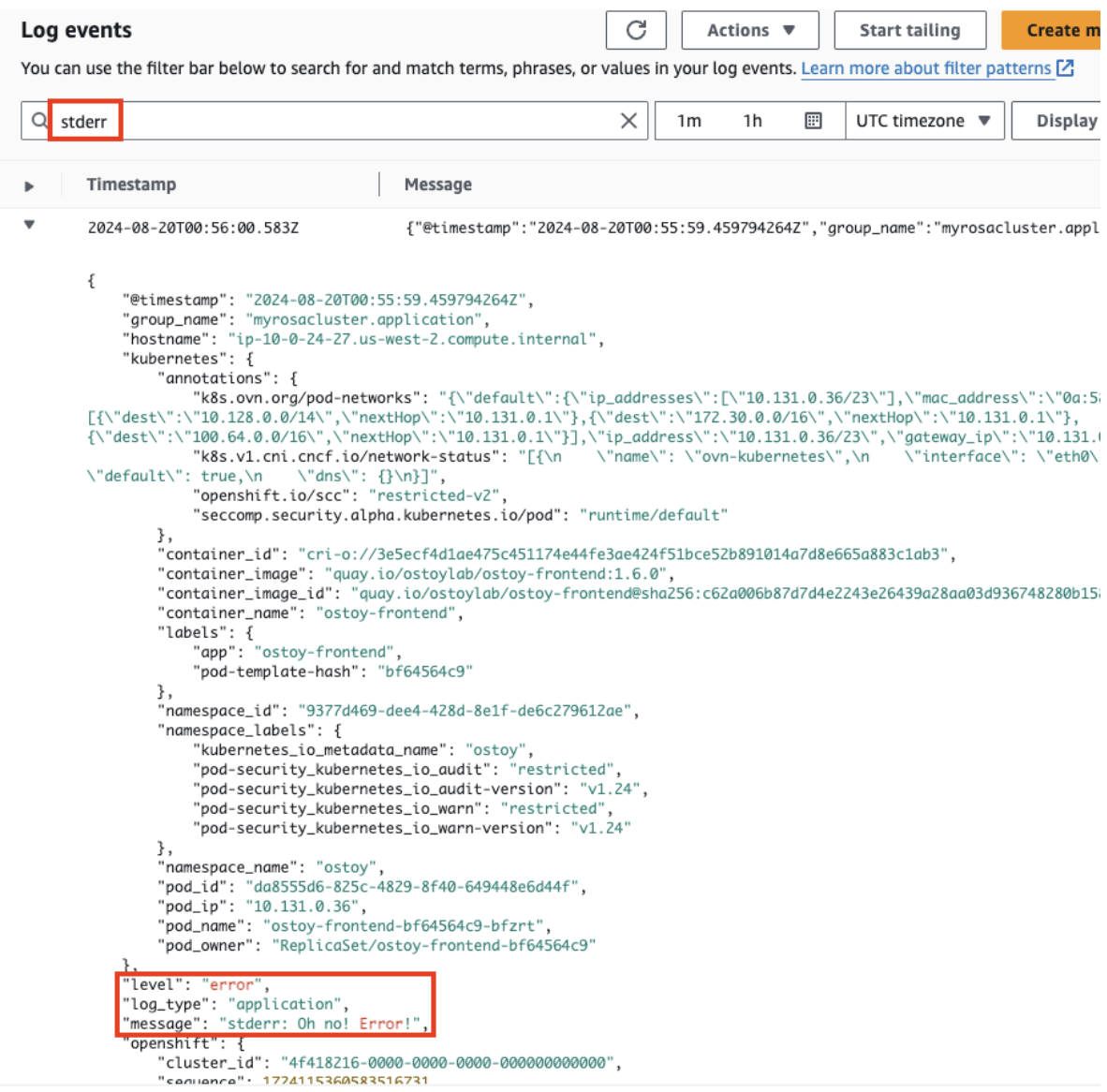This screenshot has height=1092, width=1107.
Task: Open the Display options dropdown
Action: pos(1065,121)
